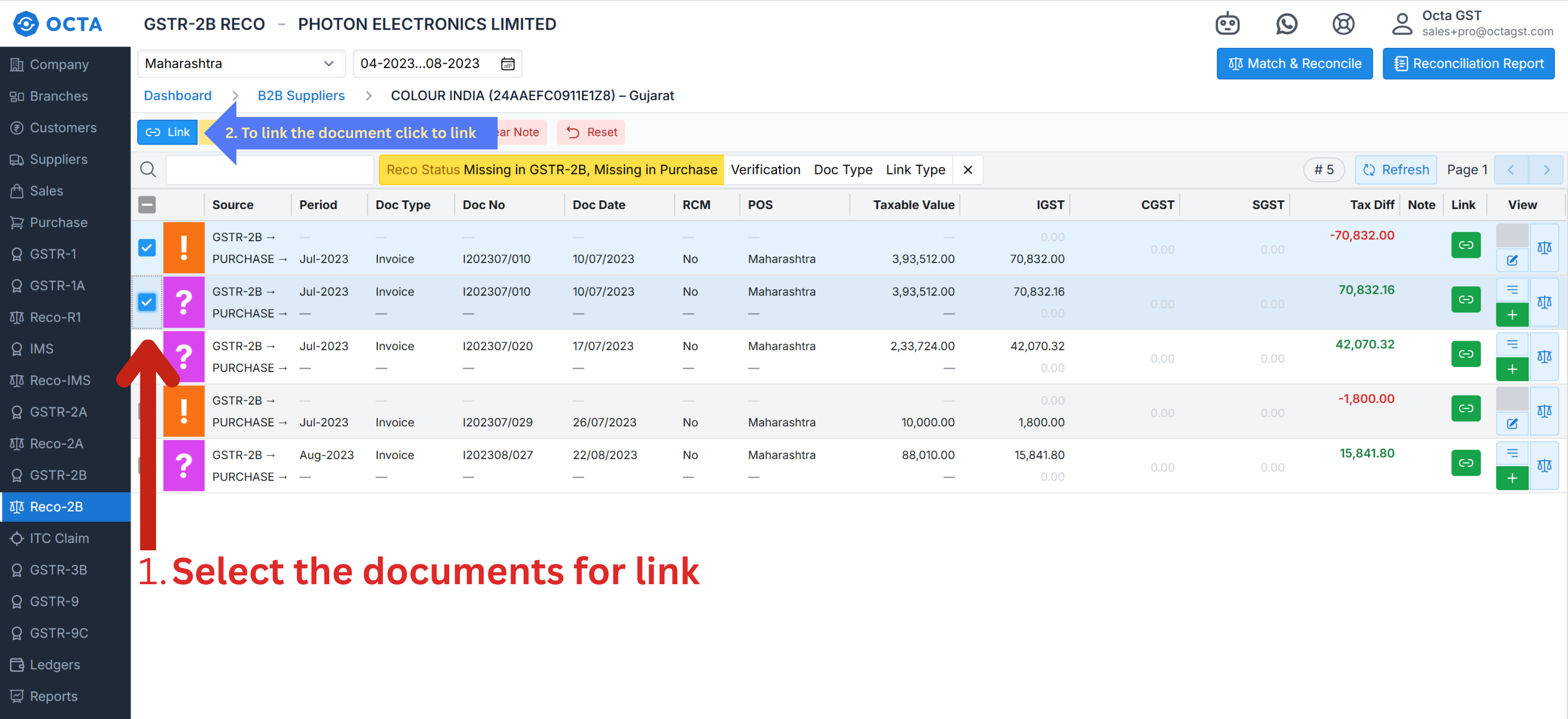This screenshot has height=719, width=1568.
Task: Uncheck the second row GSTR-2B checkbox
Action: 147,302
